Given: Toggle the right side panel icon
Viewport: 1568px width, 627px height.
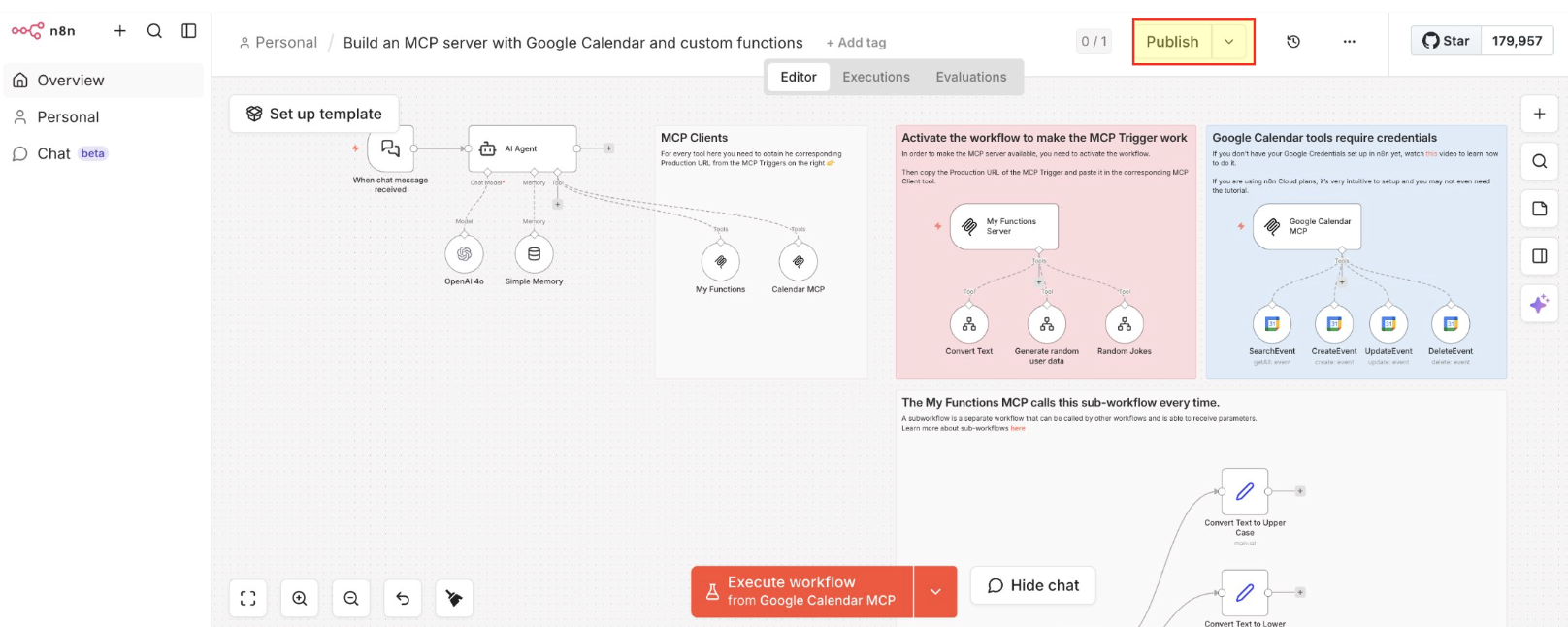Looking at the screenshot, I should coord(1539,256).
